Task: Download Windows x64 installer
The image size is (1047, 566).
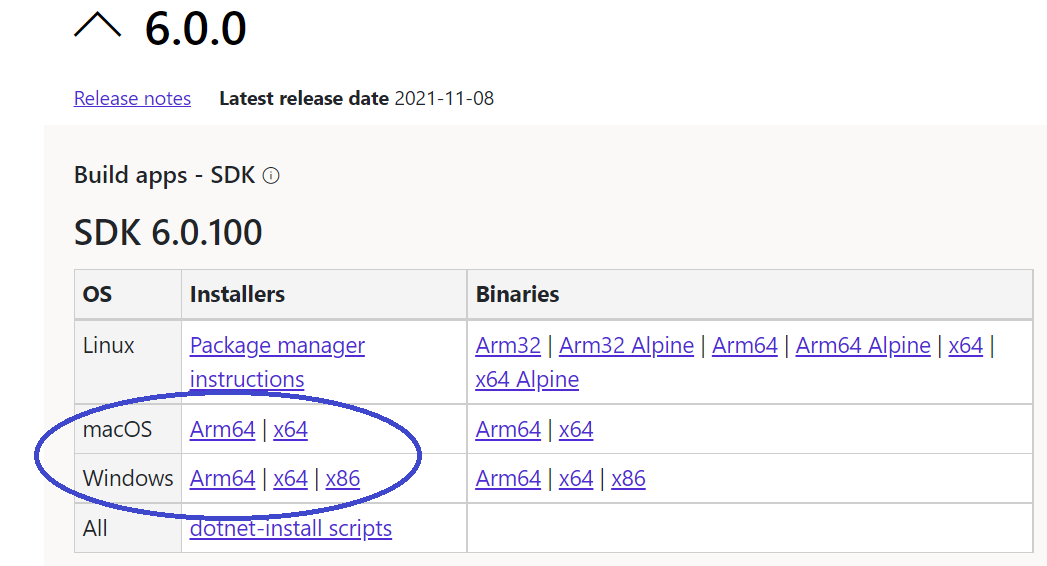Action: [x=290, y=479]
